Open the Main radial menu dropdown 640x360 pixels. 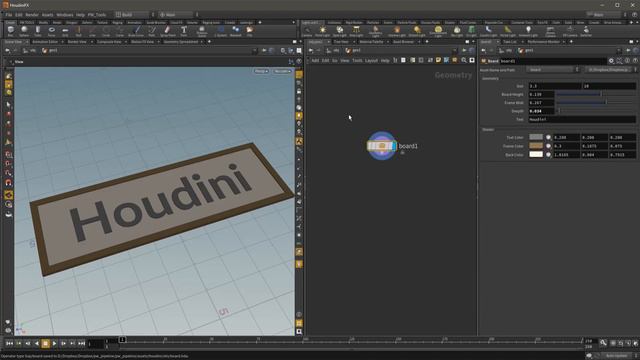pos(178,14)
